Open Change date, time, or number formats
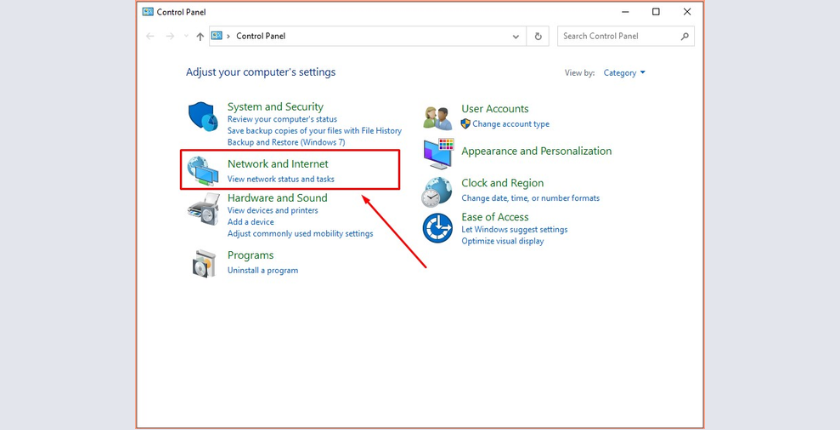 [530, 198]
